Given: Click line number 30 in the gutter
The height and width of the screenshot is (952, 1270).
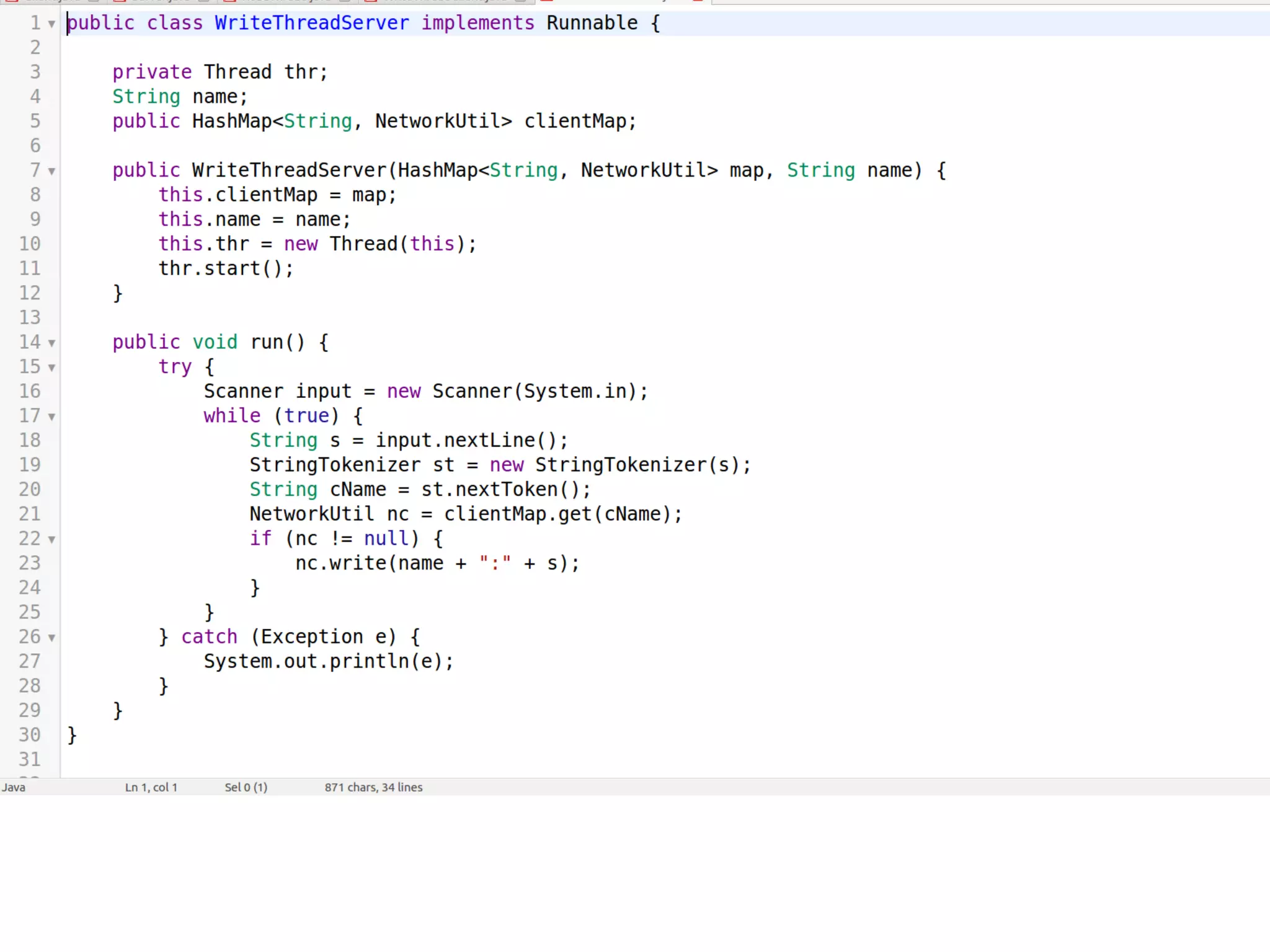Looking at the screenshot, I should (x=29, y=734).
